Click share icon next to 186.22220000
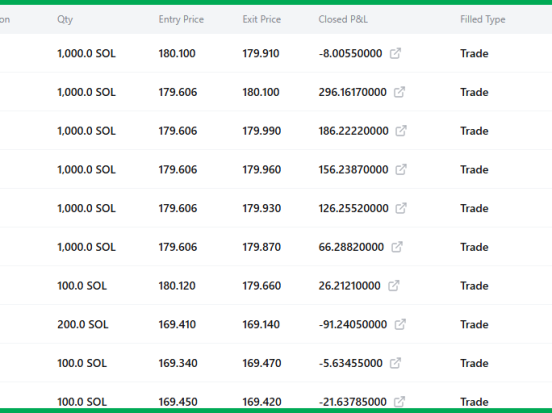The image size is (552, 413). click(401, 131)
